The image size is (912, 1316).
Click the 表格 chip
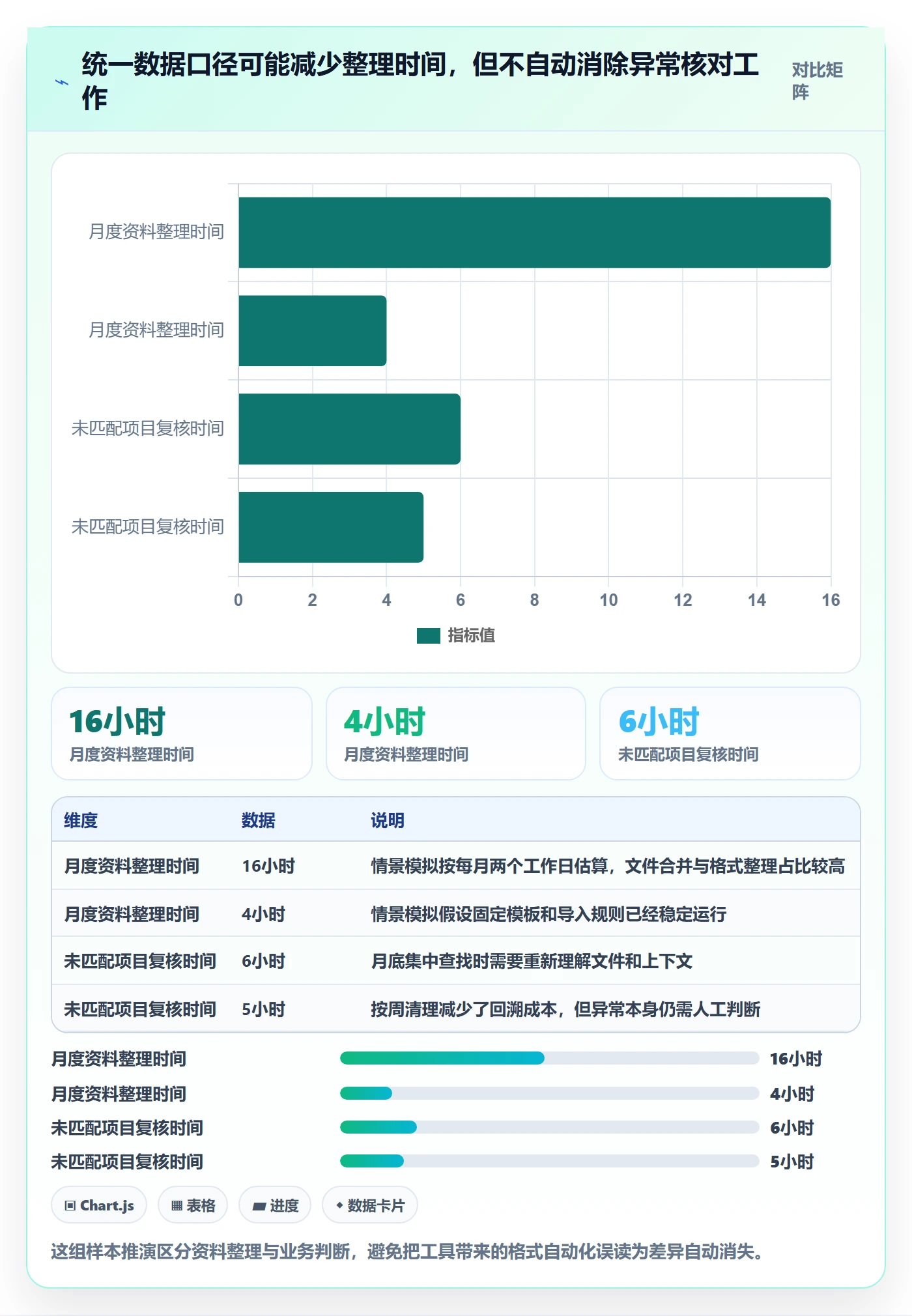point(193,1205)
